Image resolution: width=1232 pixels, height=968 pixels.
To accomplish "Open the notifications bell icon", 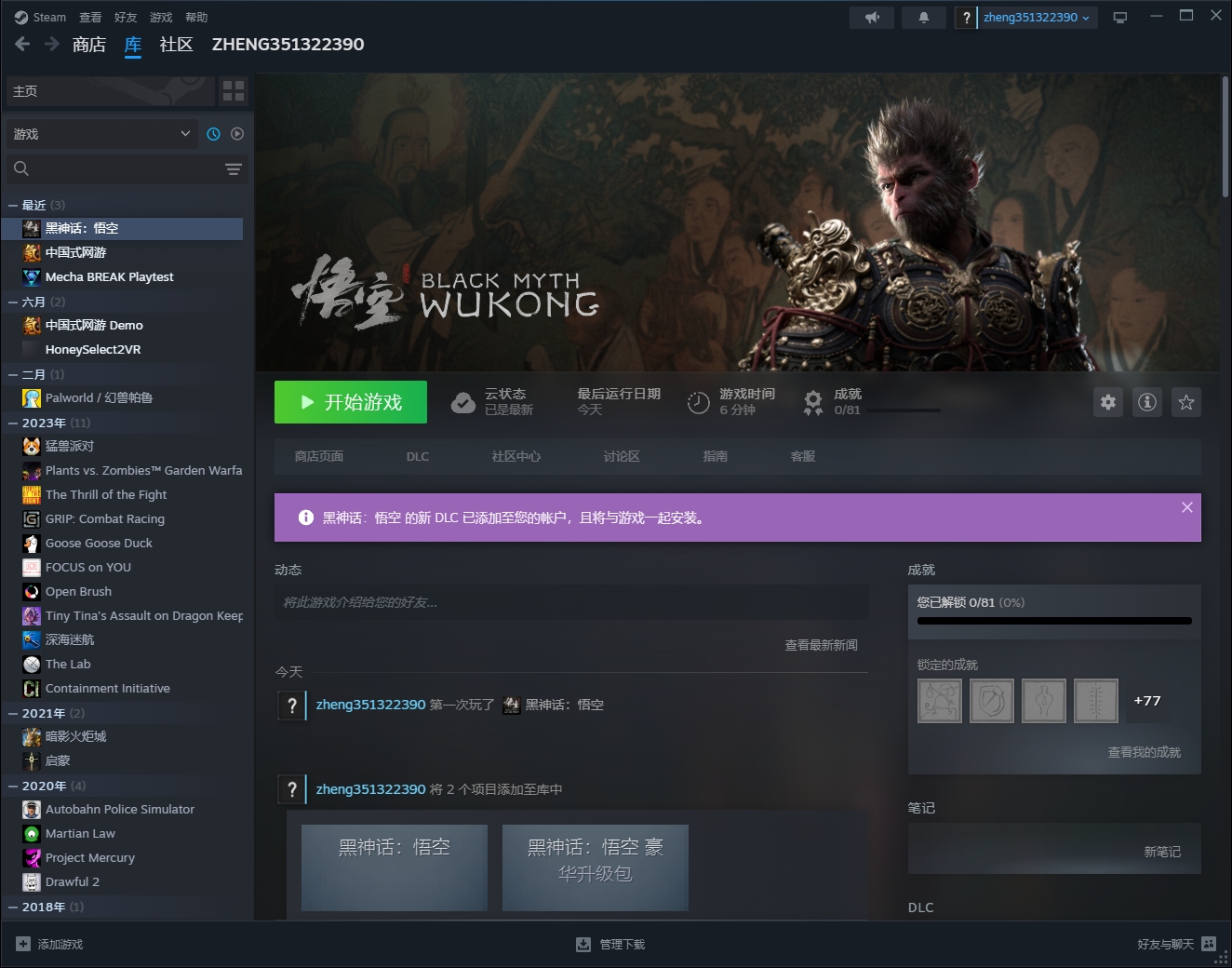I will [x=924, y=18].
